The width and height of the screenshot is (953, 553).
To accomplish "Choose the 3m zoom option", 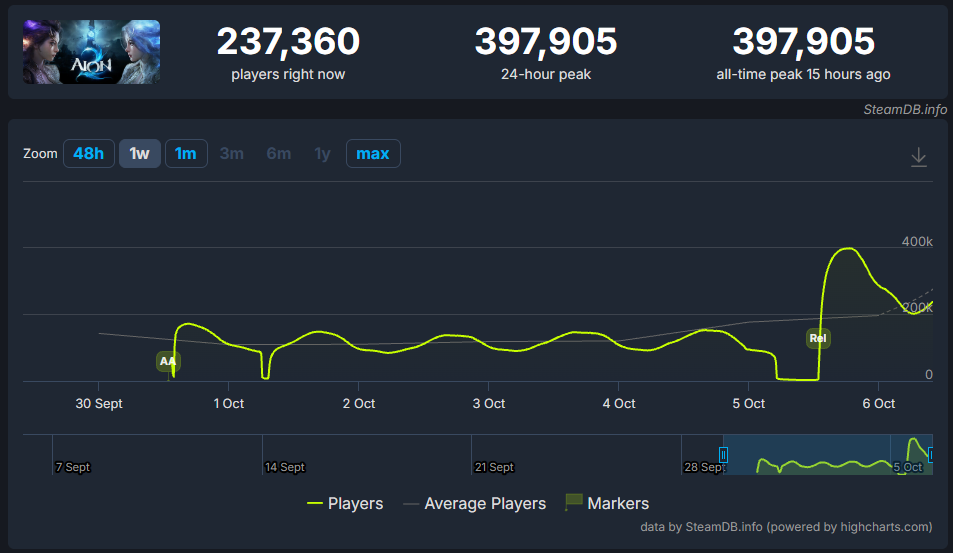I will click(232, 154).
